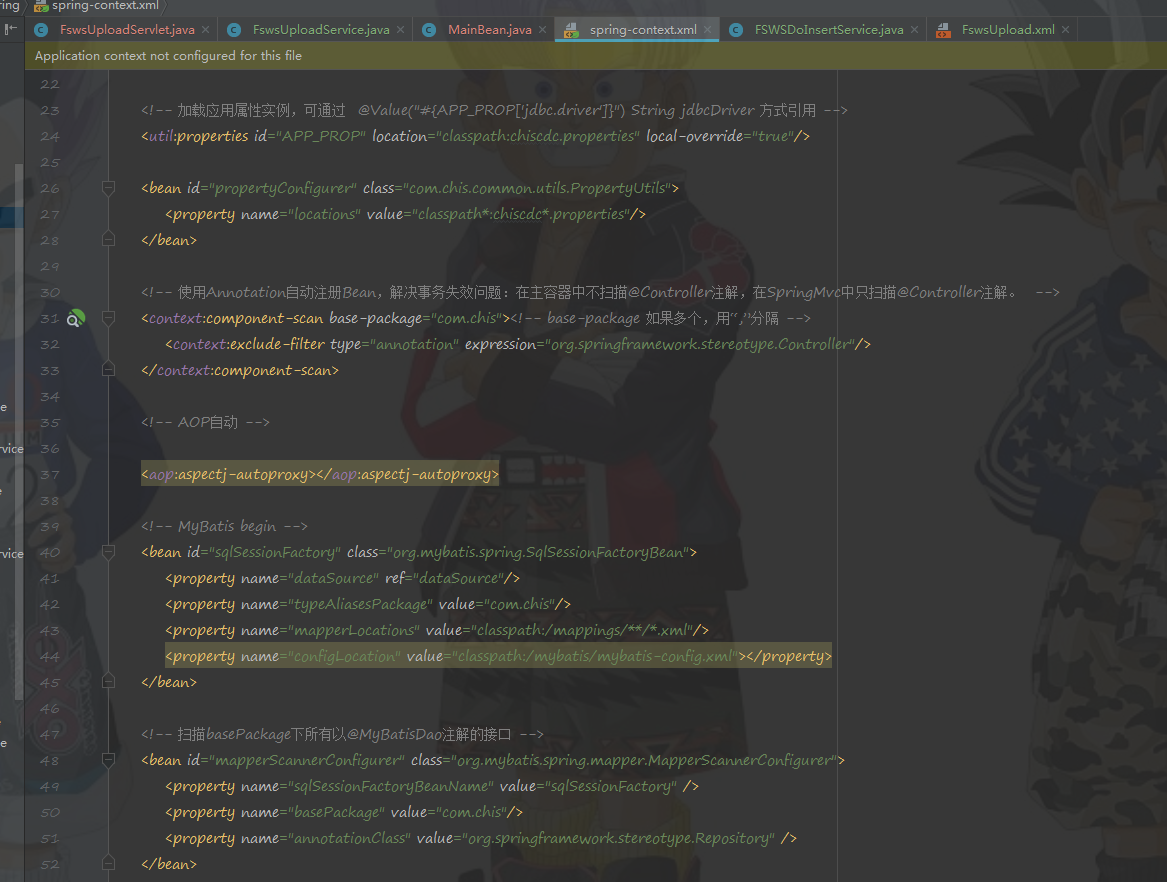Click the spring-context.xml icon in the breadcrumb bar
Viewport: 1167px width, 882px height.
tap(41, 6)
